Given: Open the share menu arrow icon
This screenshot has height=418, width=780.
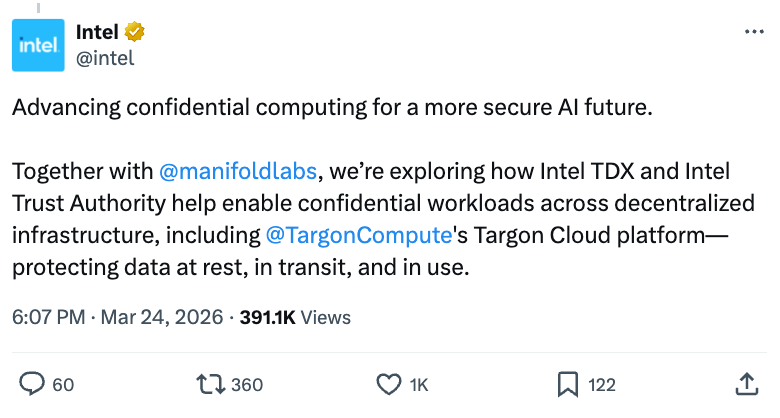Looking at the screenshot, I should (746, 384).
